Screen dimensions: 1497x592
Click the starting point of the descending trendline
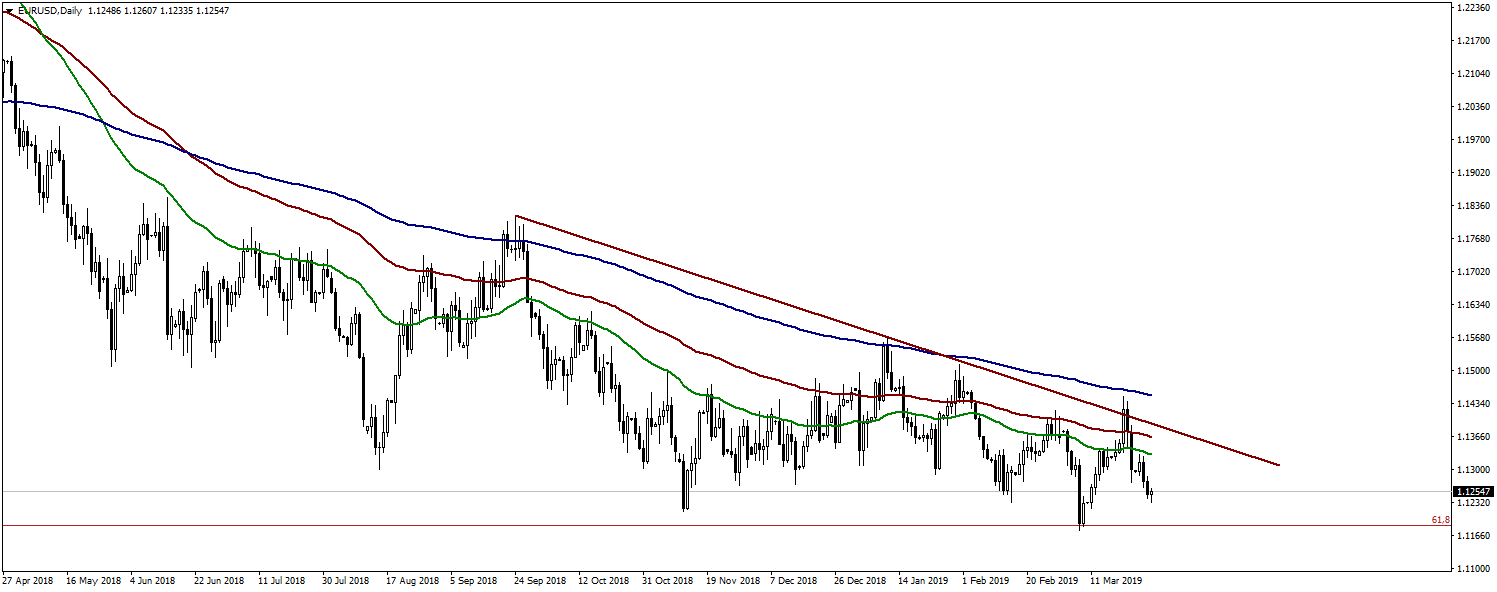pyautogui.click(x=515, y=216)
